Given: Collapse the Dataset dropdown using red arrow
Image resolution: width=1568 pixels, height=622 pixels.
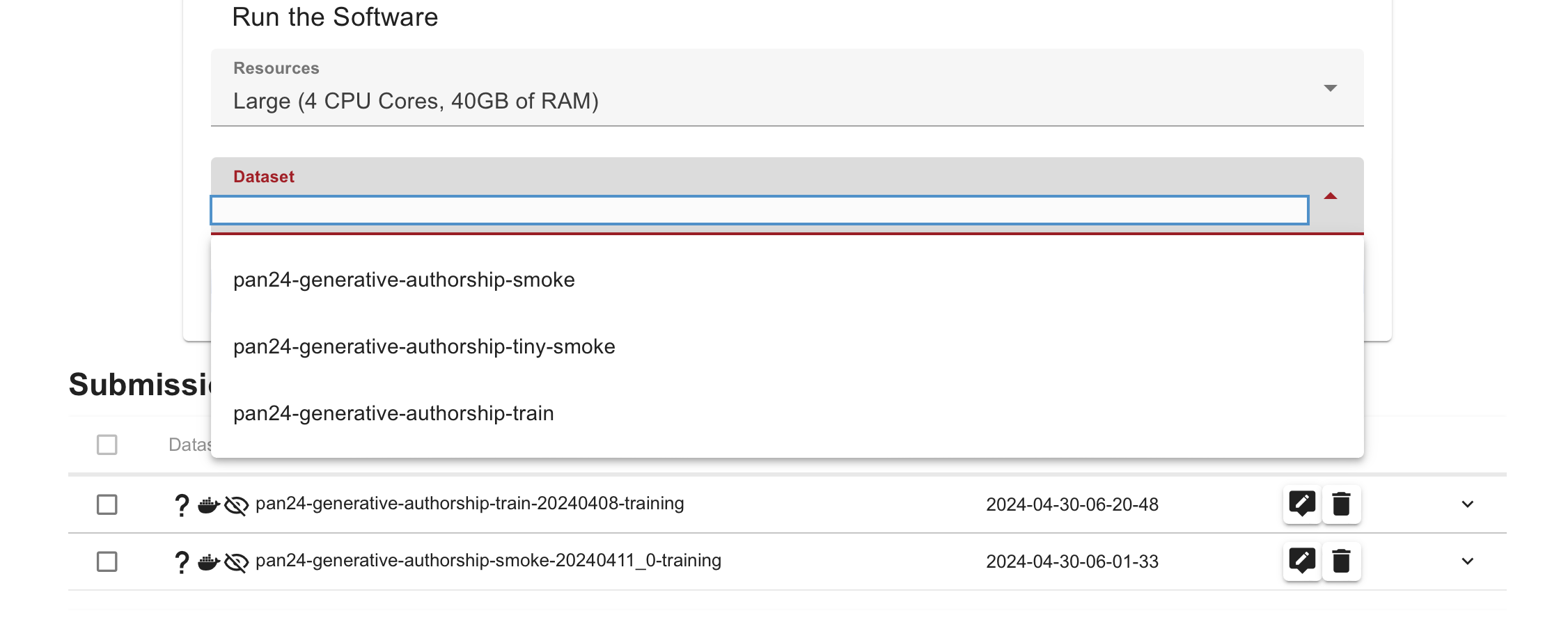Looking at the screenshot, I should pyautogui.click(x=1330, y=196).
